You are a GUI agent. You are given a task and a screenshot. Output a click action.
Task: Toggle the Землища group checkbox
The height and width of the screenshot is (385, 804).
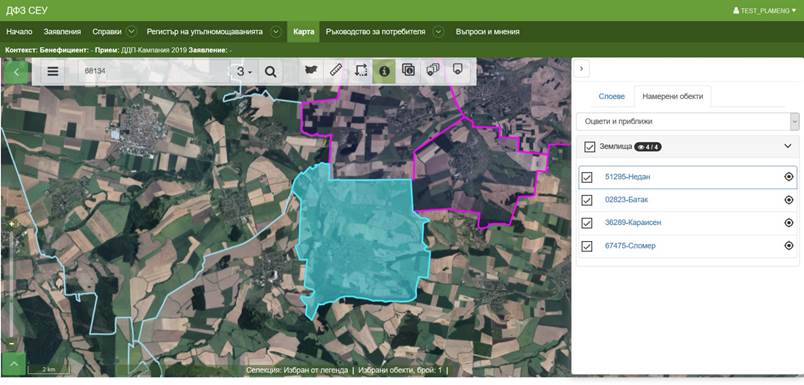[x=590, y=147]
